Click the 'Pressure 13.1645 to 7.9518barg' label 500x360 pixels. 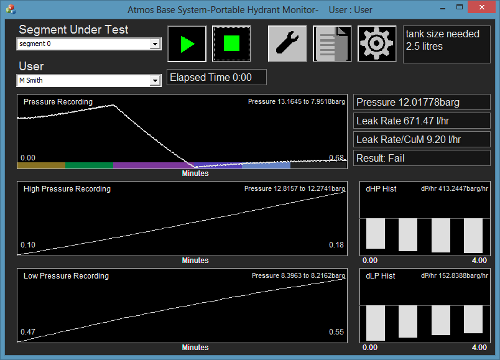point(296,102)
